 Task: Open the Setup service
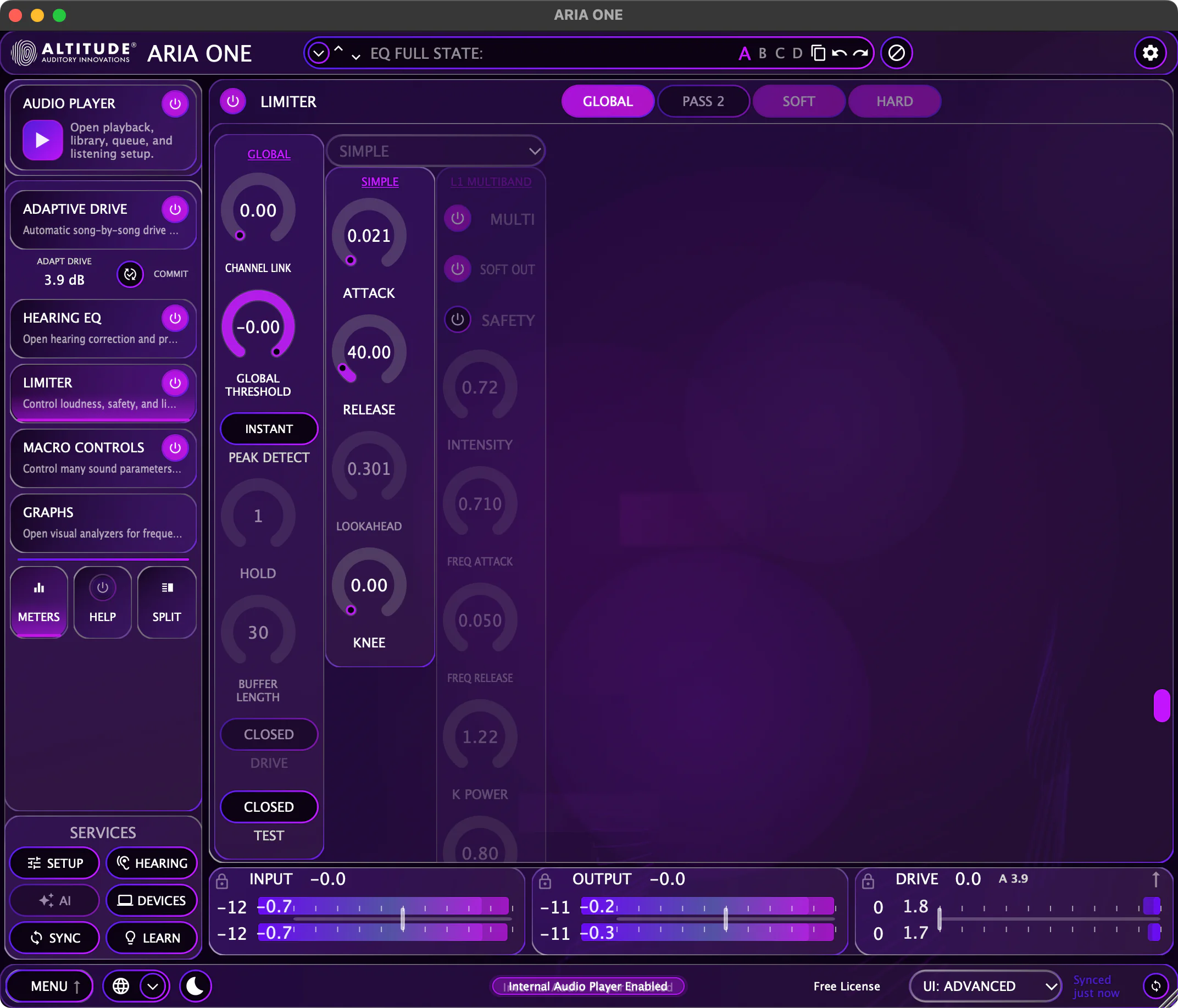(54, 863)
